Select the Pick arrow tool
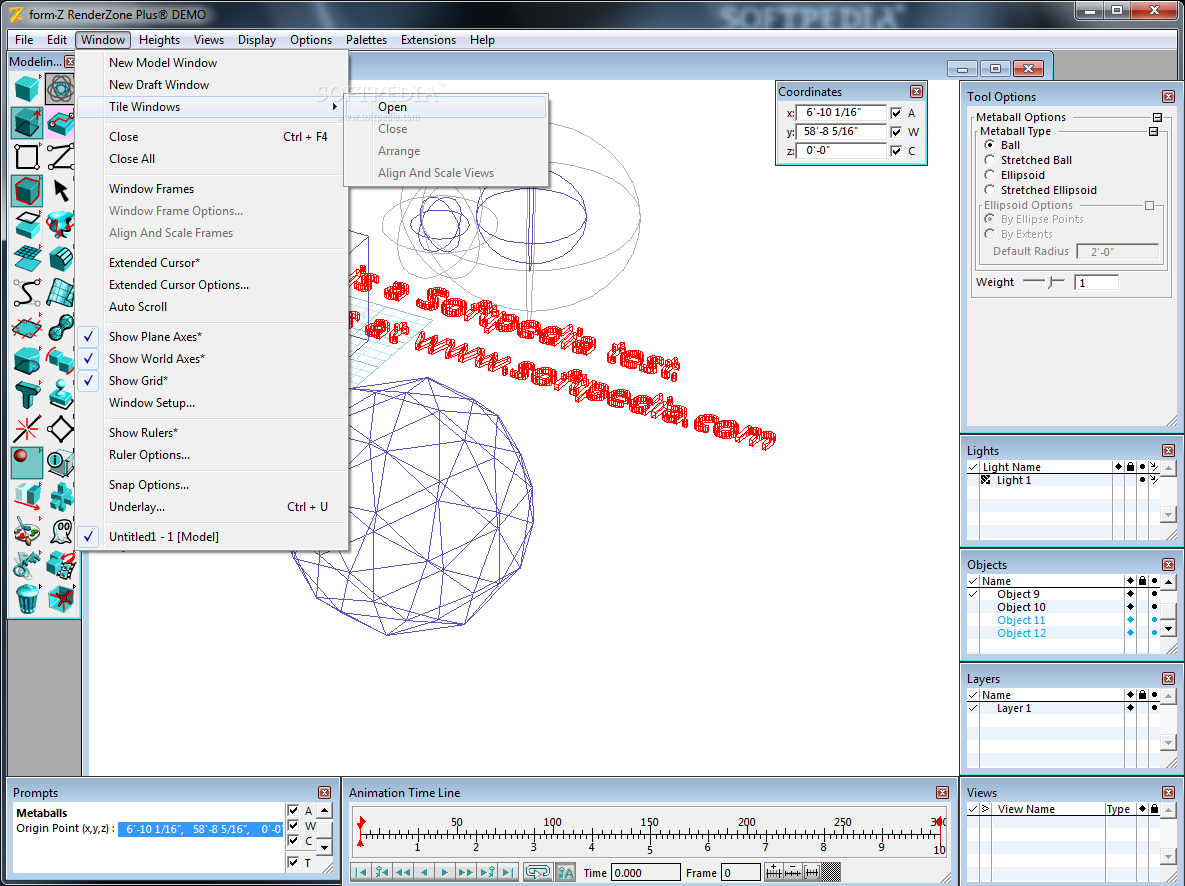1185x886 pixels. (60, 191)
